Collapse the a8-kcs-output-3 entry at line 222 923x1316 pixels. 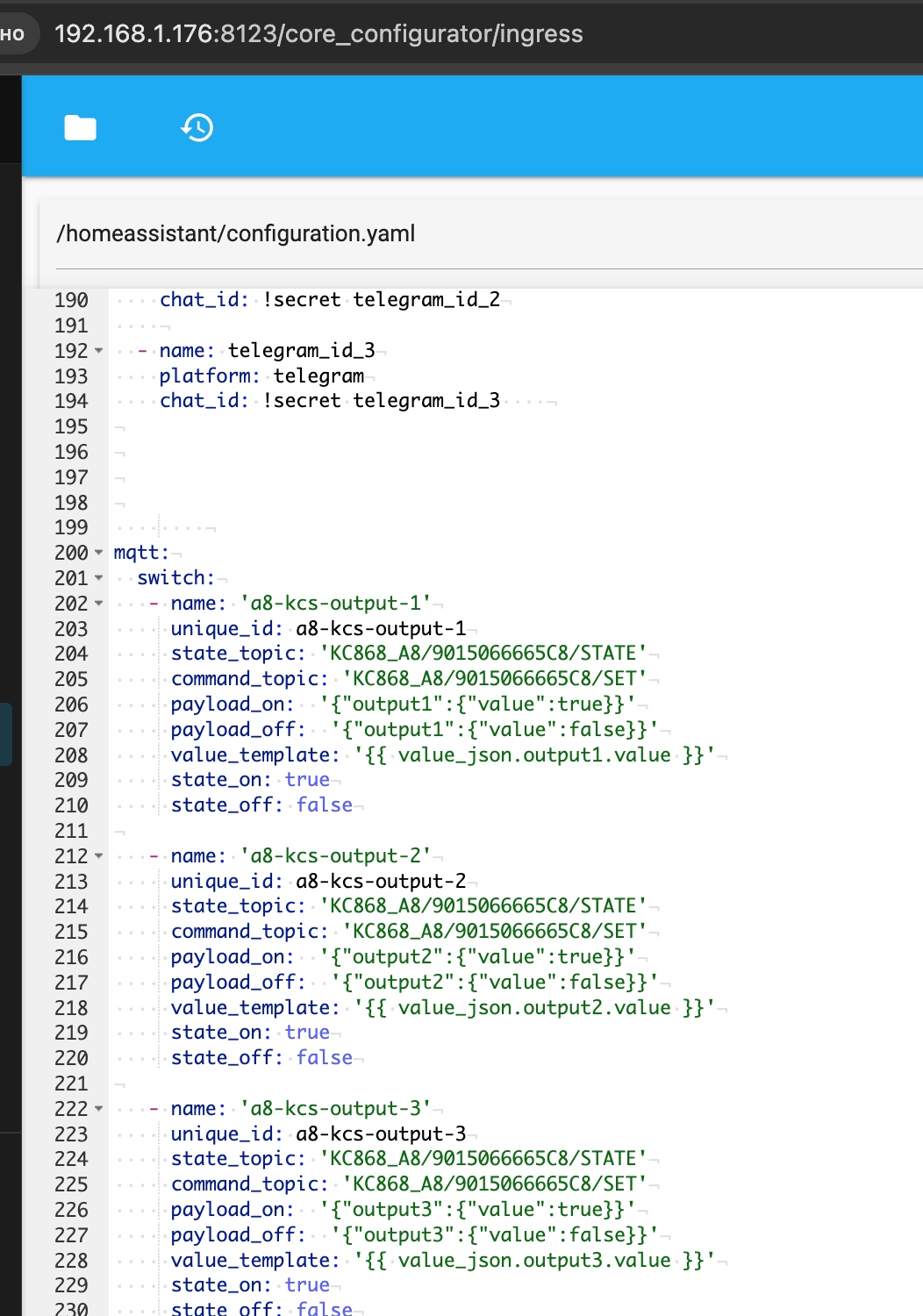(99, 1110)
